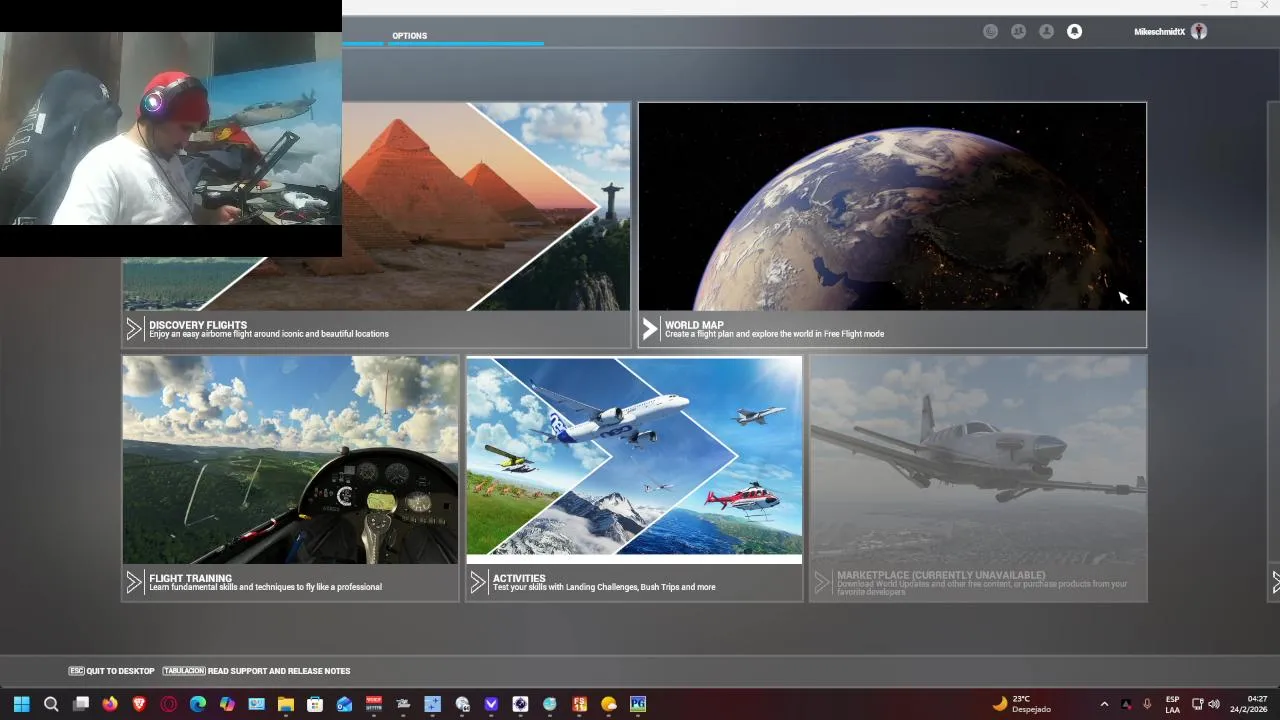Open the ESP LAA language switcher
The width and height of the screenshot is (1280, 720).
point(1172,704)
